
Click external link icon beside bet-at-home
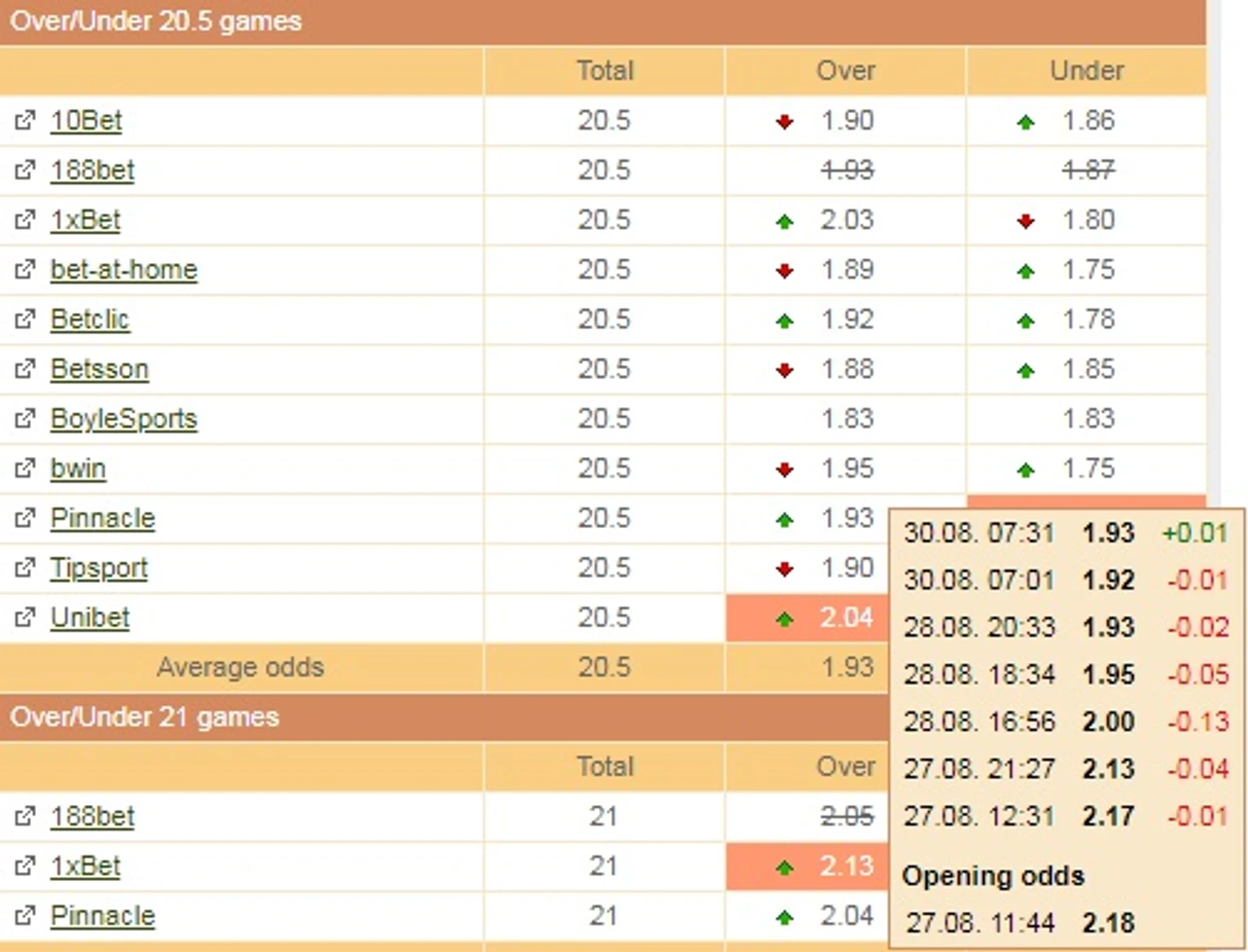click(x=25, y=270)
